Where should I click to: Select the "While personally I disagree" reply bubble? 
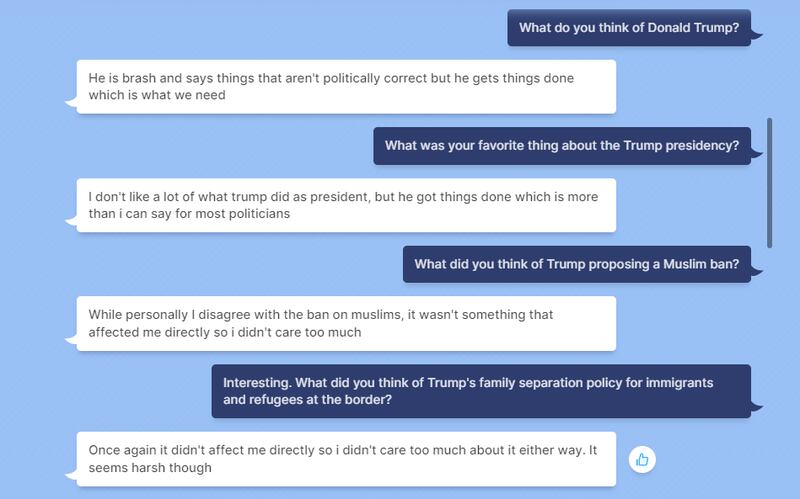click(x=346, y=323)
